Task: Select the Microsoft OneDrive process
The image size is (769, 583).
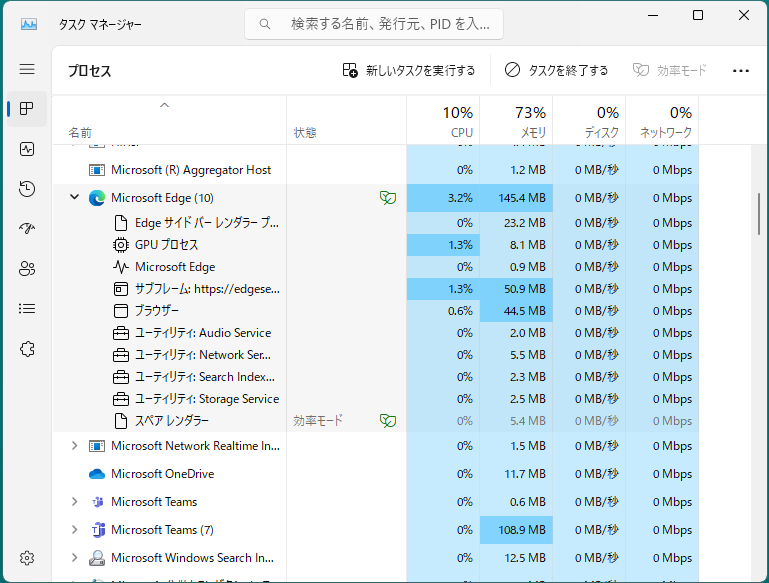Action: tap(376, 474)
